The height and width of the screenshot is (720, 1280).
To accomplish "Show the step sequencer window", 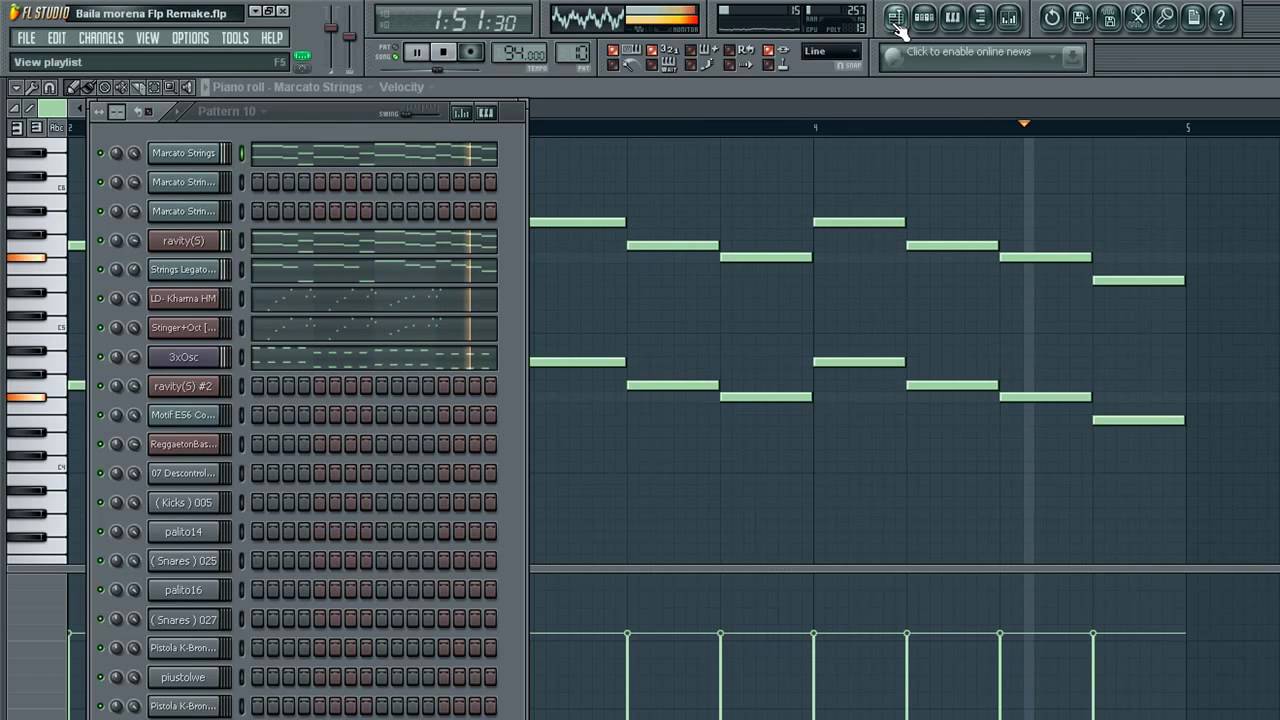I will [924, 17].
